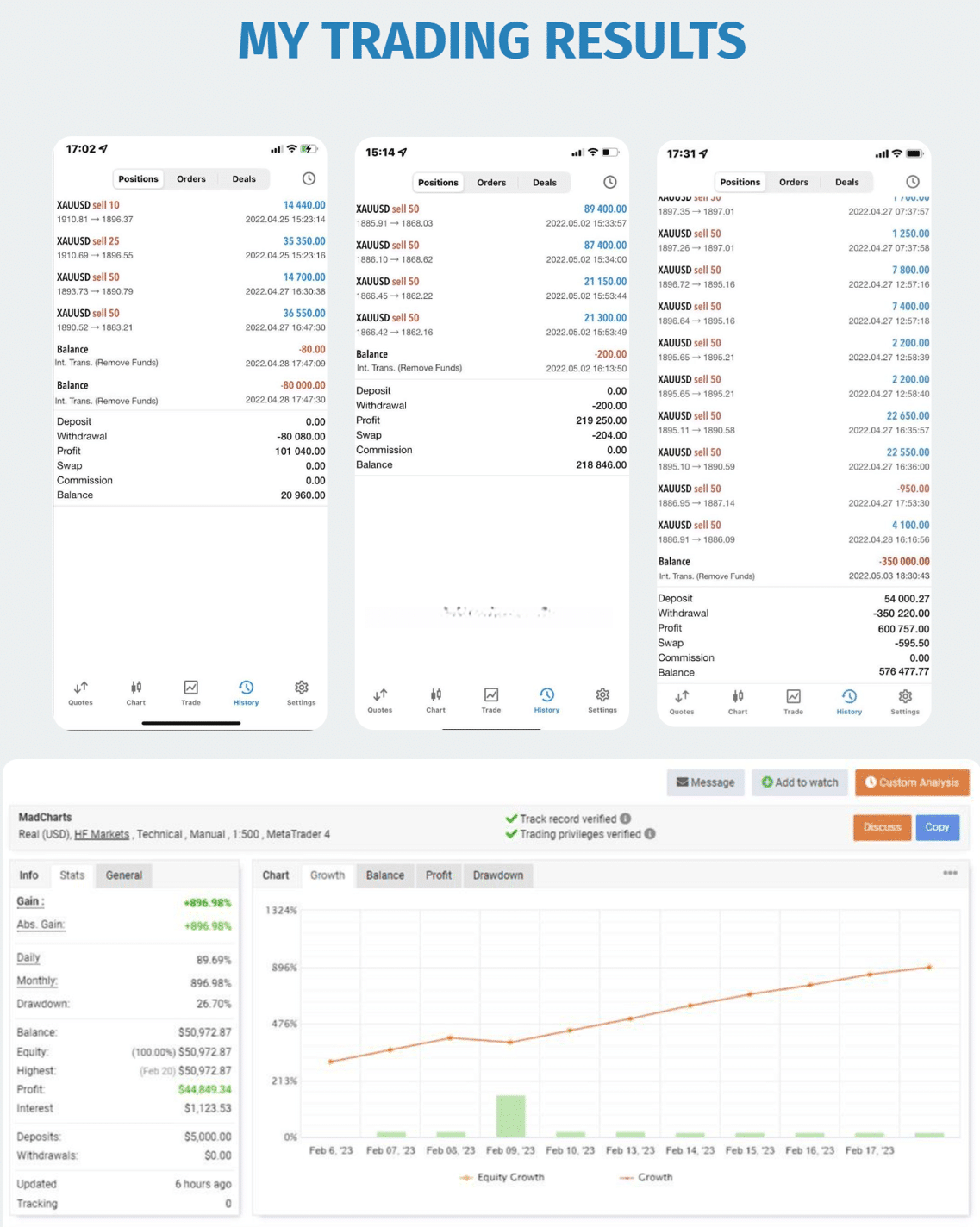Screen dimensions: 980x1227
Task: Click the blue Copy button
Action: (937, 827)
